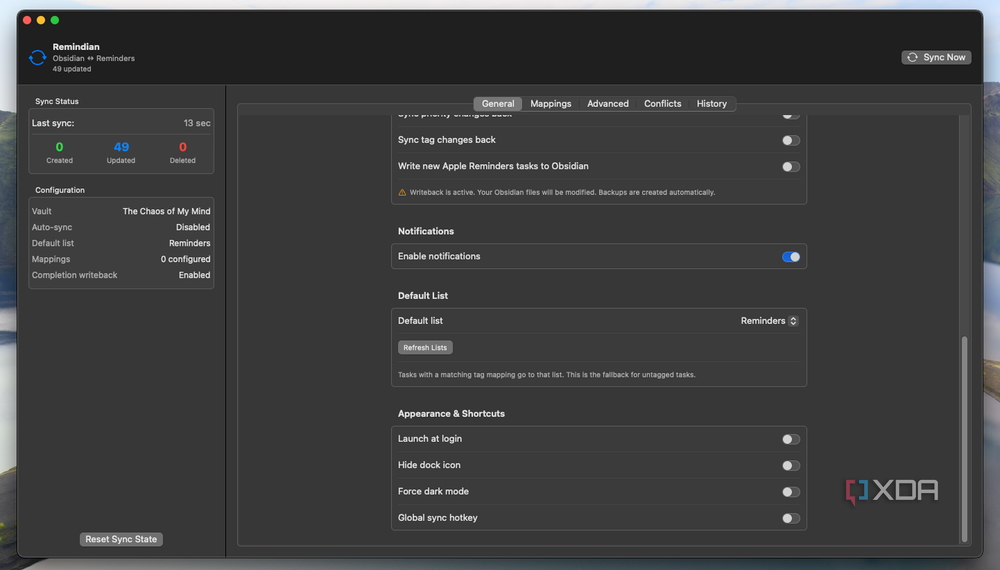1000x570 pixels.
Task: Enable Launch at login switch
Action: click(x=791, y=439)
